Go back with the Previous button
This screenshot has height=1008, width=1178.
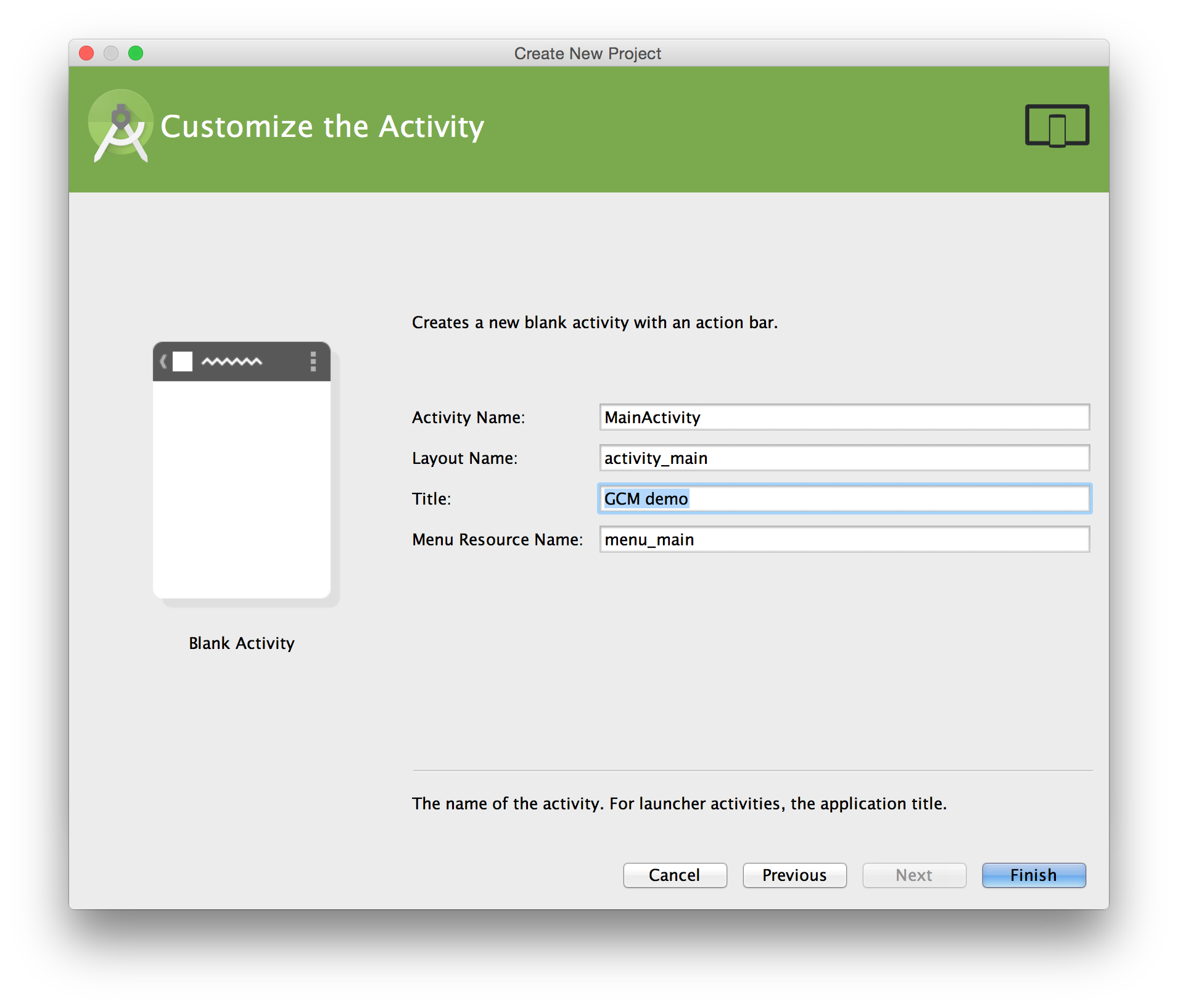point(794,875)
